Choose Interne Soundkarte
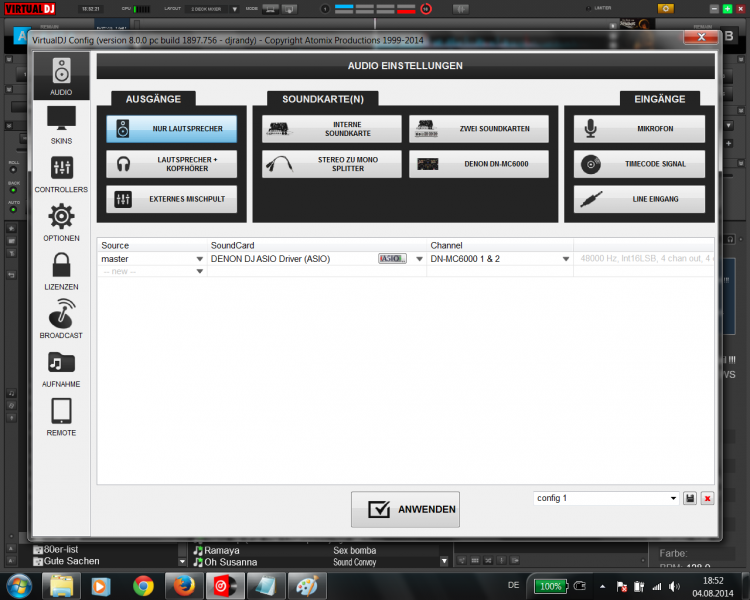The image size is (750, 600). click(x=331, y=129)
